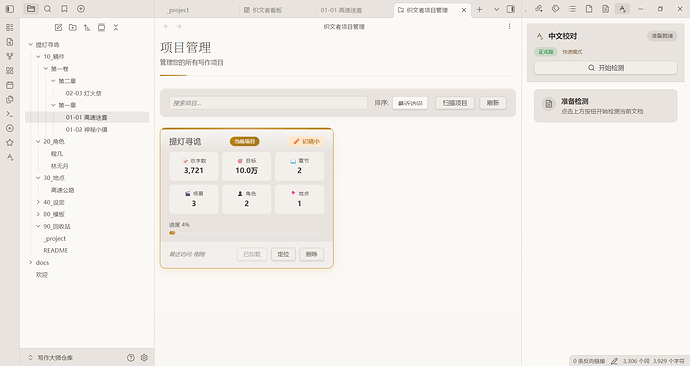
Task: Click the new folder icon in explorer
Action: point(73,27)
